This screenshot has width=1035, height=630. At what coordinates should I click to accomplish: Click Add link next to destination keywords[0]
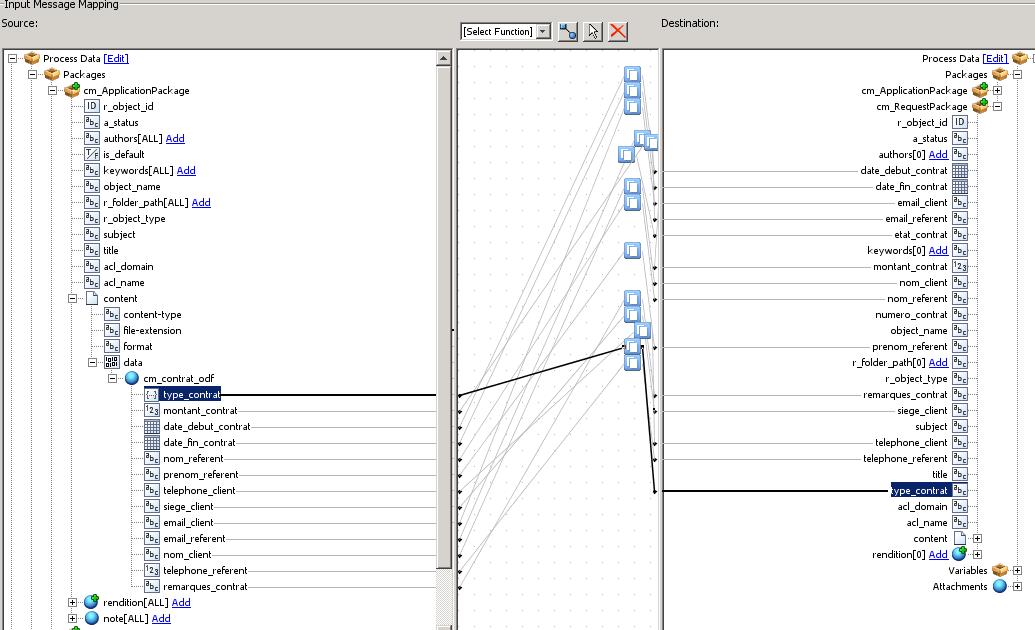click(x=938, y=250)
